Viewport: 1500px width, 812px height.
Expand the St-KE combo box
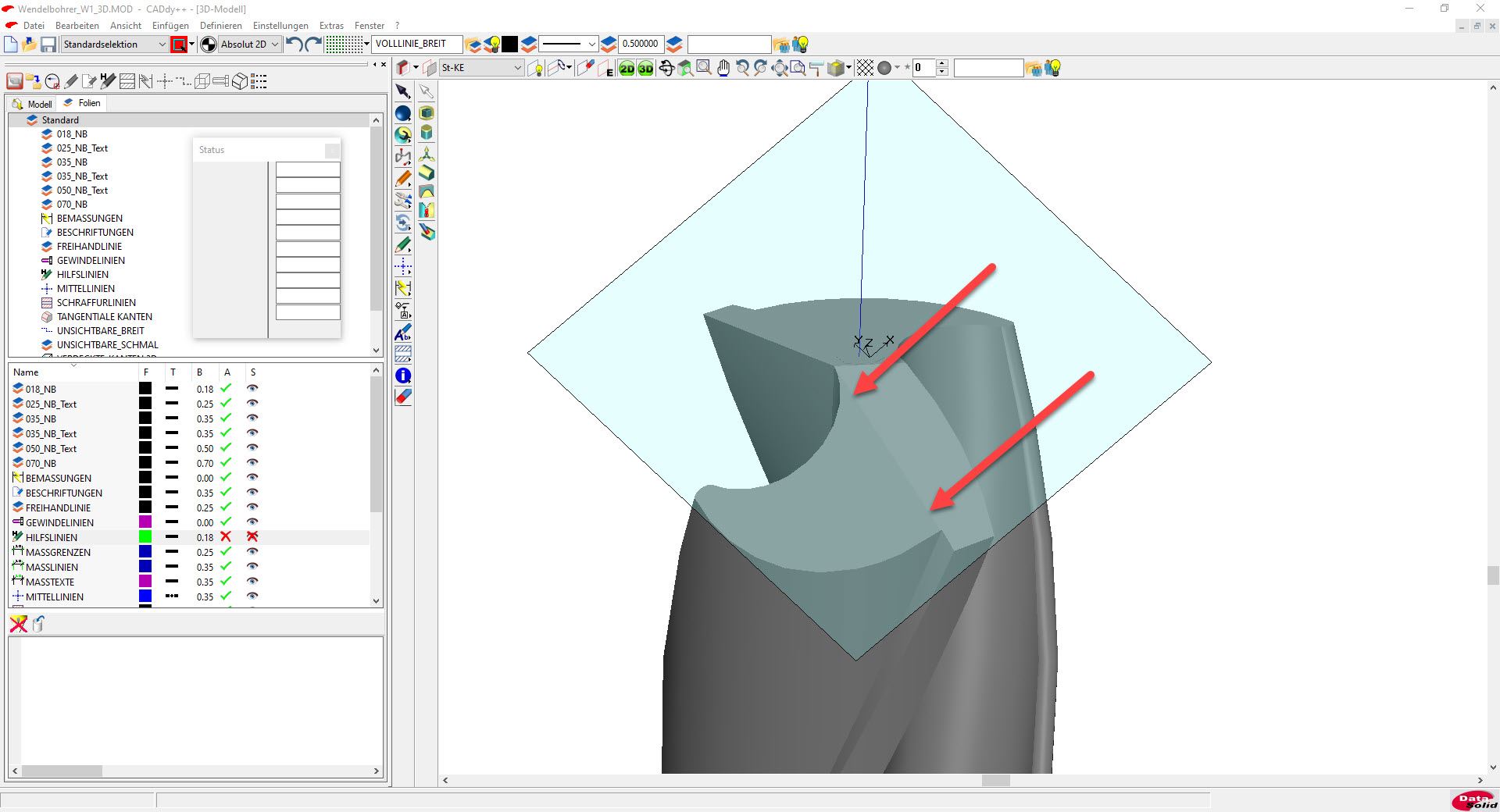(517, 68)
